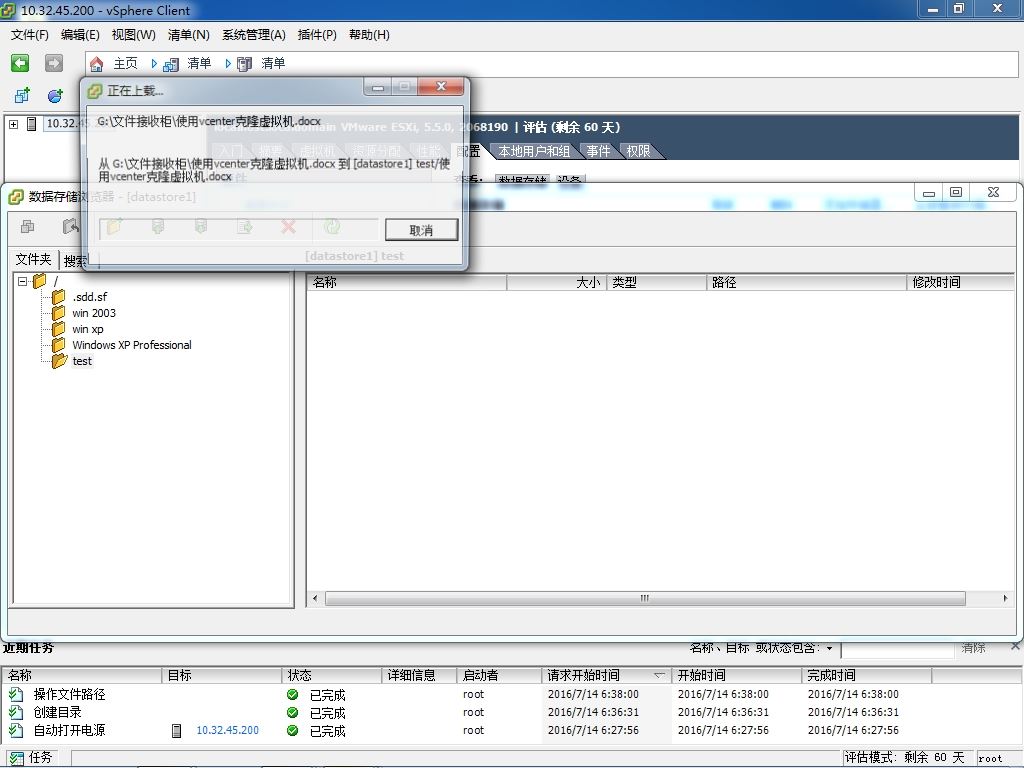The image size is (1024, 768).
Task: Click the recent tasks filter input field
Action: point(898,650)
